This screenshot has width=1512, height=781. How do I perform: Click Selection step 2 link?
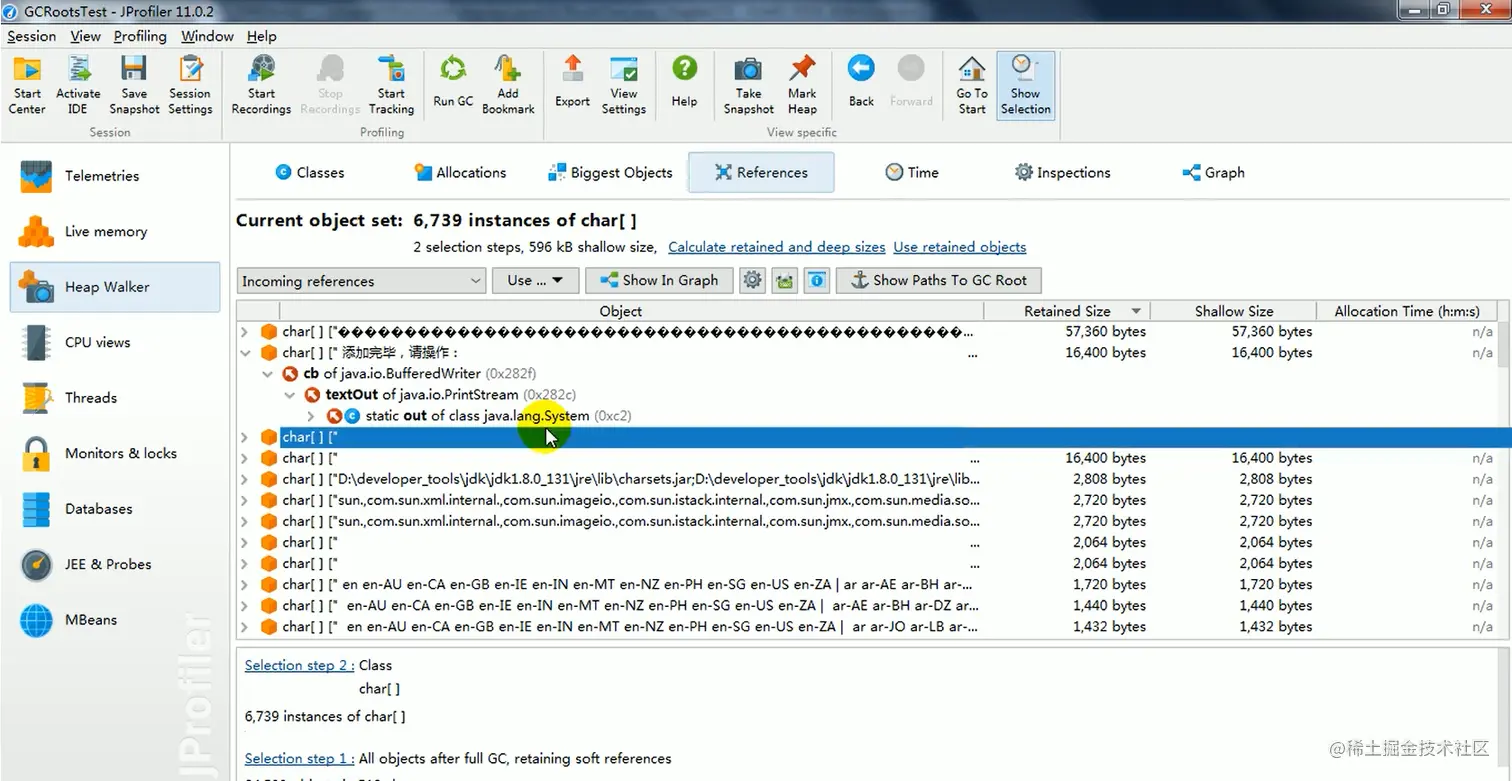299,665
